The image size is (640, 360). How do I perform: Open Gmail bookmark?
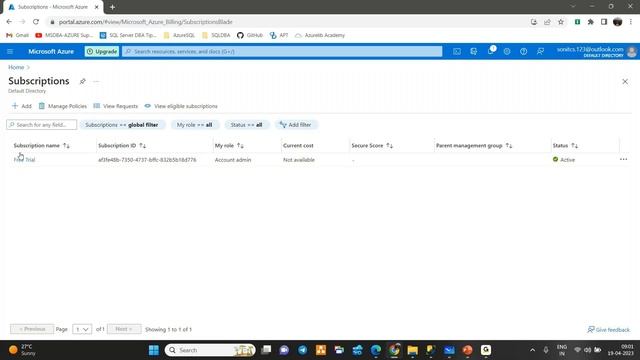tap(17, 35)
